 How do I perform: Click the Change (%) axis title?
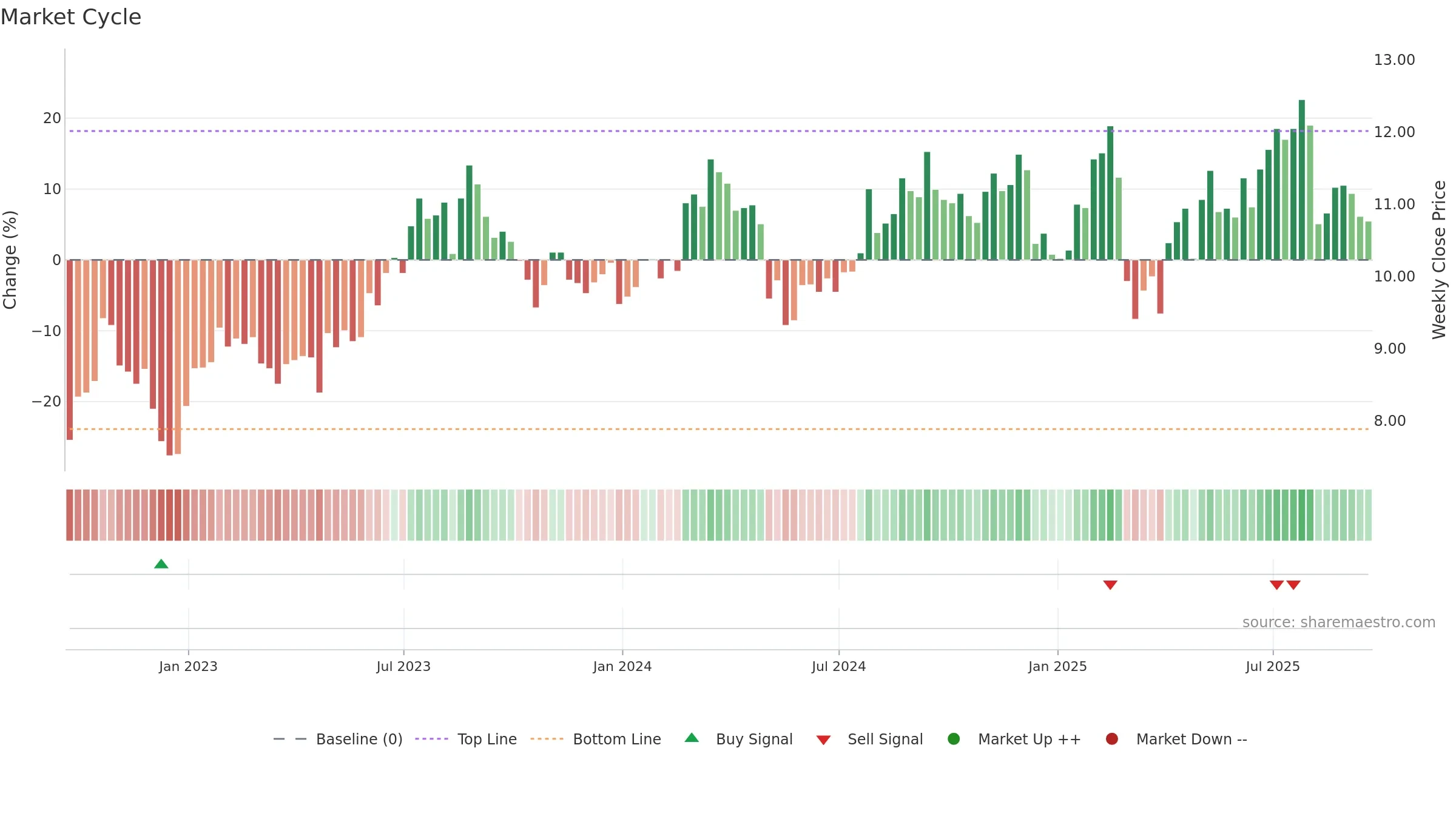coord(10,260)
